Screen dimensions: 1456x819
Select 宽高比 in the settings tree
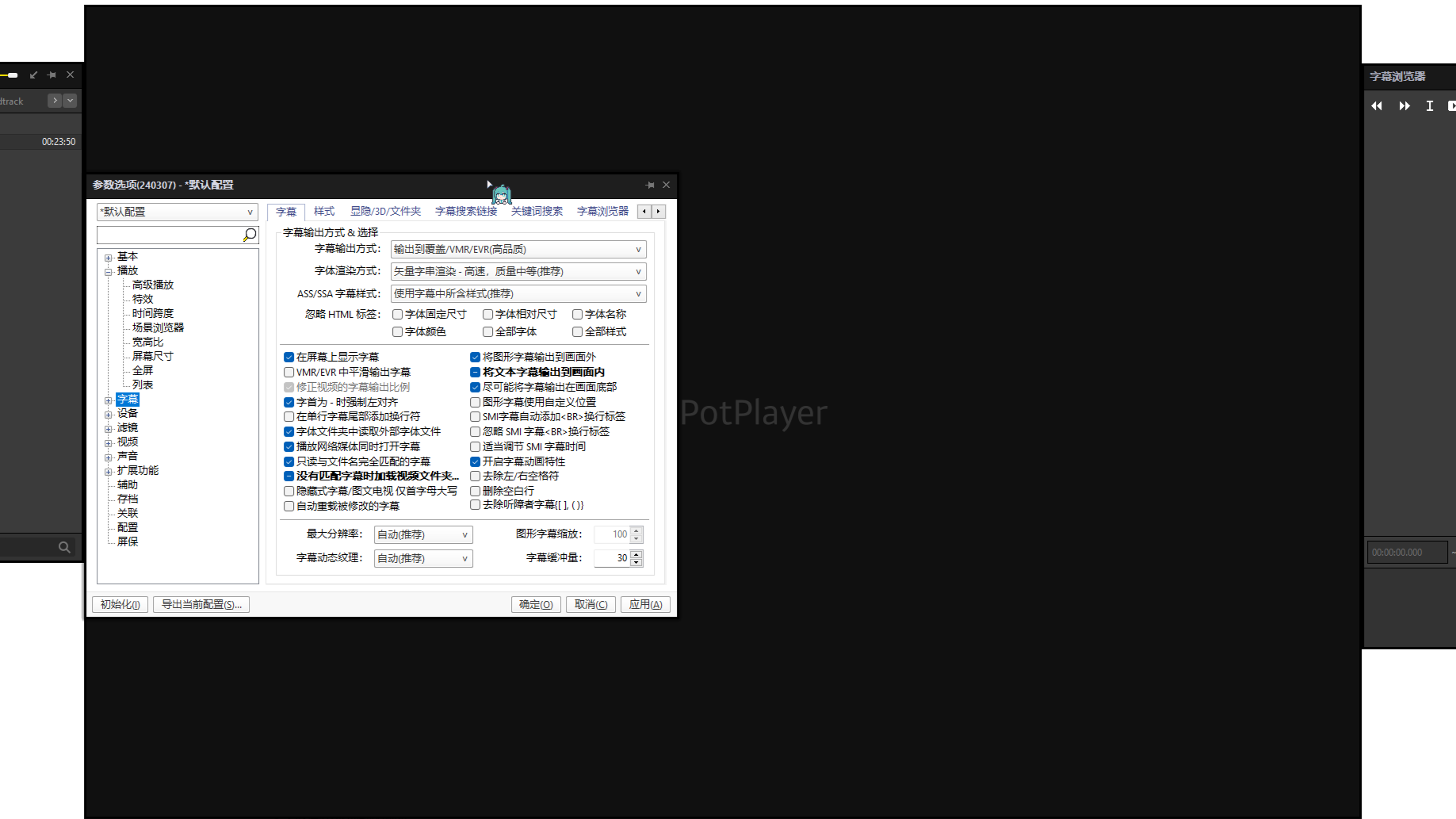(147, 342)
